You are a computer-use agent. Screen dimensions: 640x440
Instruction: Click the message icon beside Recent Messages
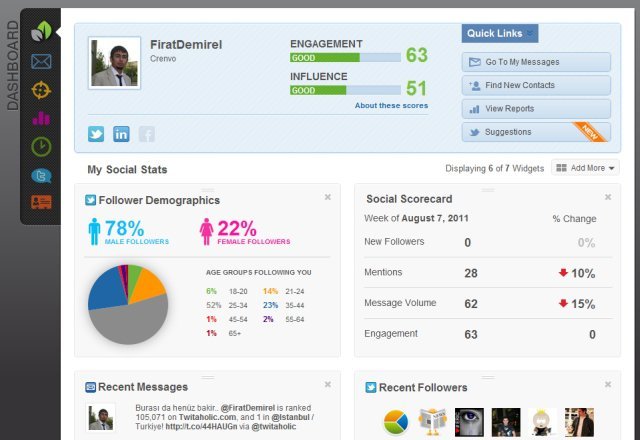coord(91,387)
